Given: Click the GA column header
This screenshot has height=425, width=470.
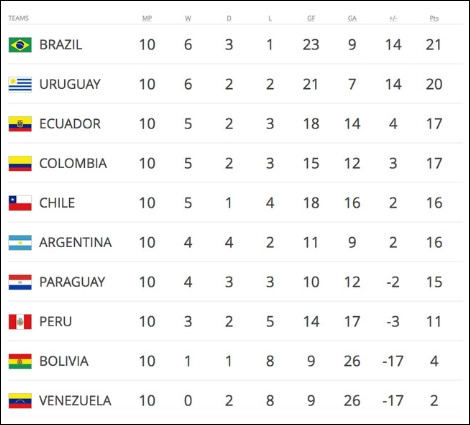Looking at the screenshot, I should tap(352, 18).
